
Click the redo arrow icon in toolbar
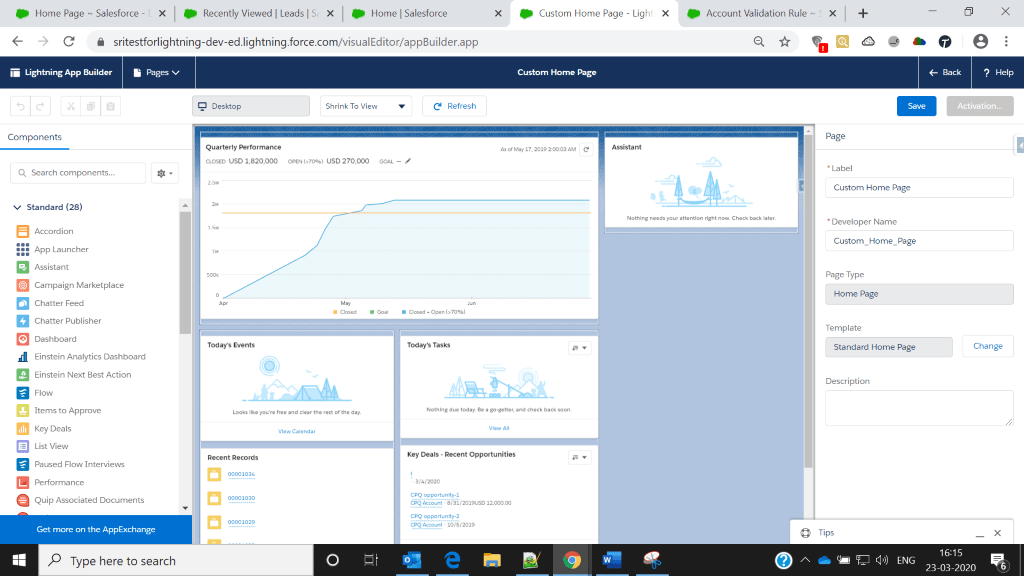(x=40, y=106)
